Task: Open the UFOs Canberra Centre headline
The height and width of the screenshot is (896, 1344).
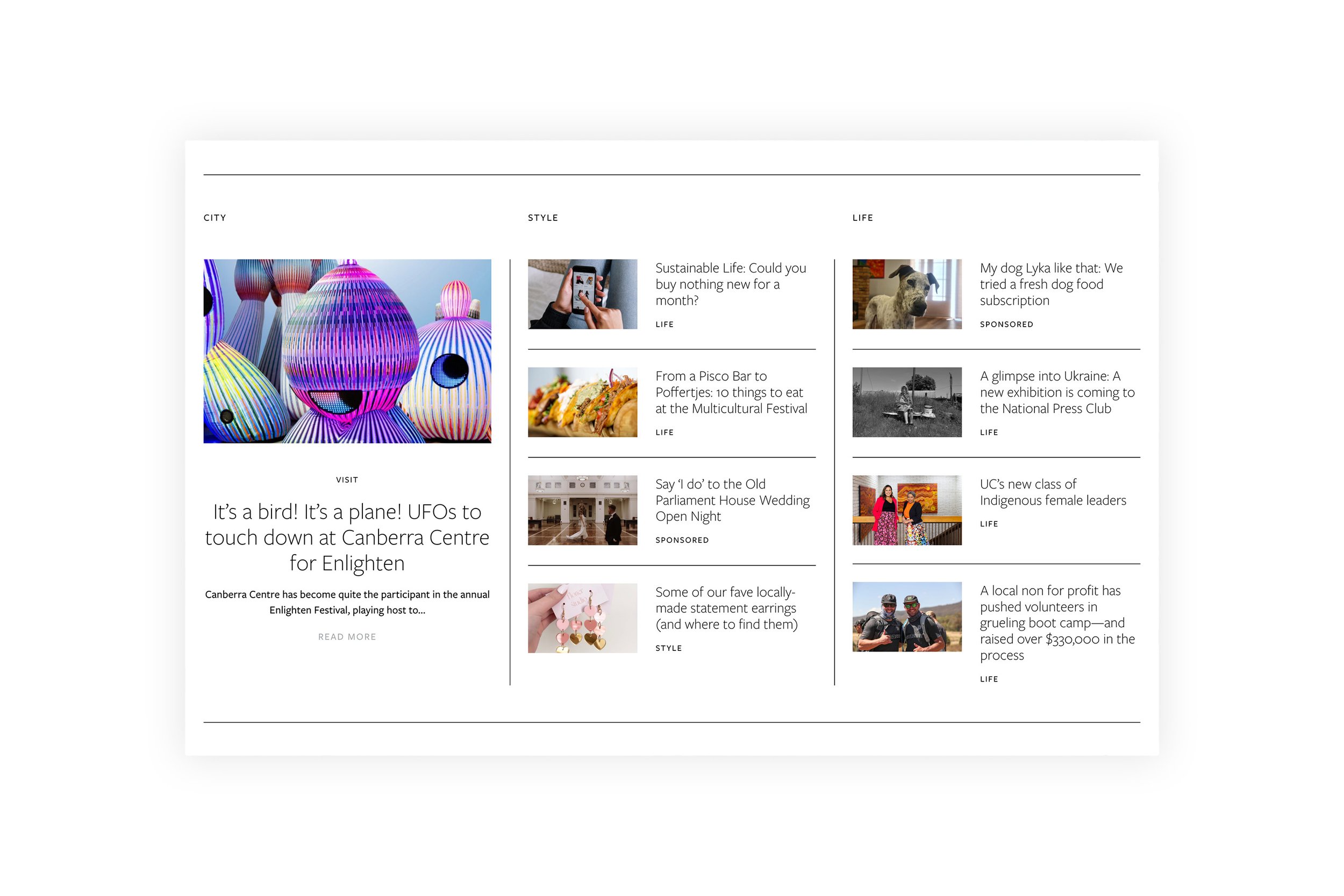Action: pyautogui.click(x=347, y=537)
